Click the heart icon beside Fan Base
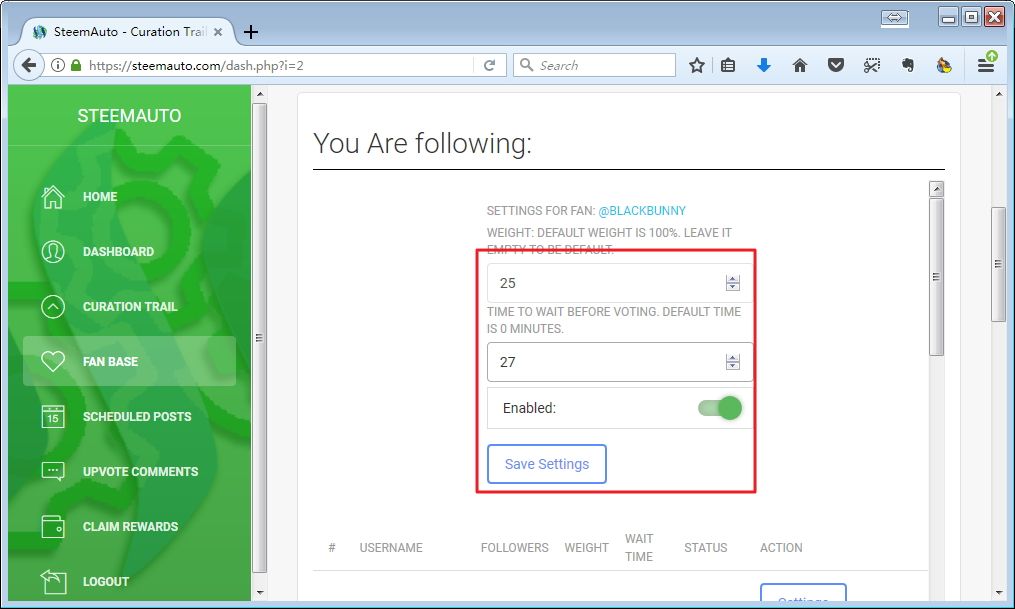Viewport: 1015px width, 609px height. (53, 361)
